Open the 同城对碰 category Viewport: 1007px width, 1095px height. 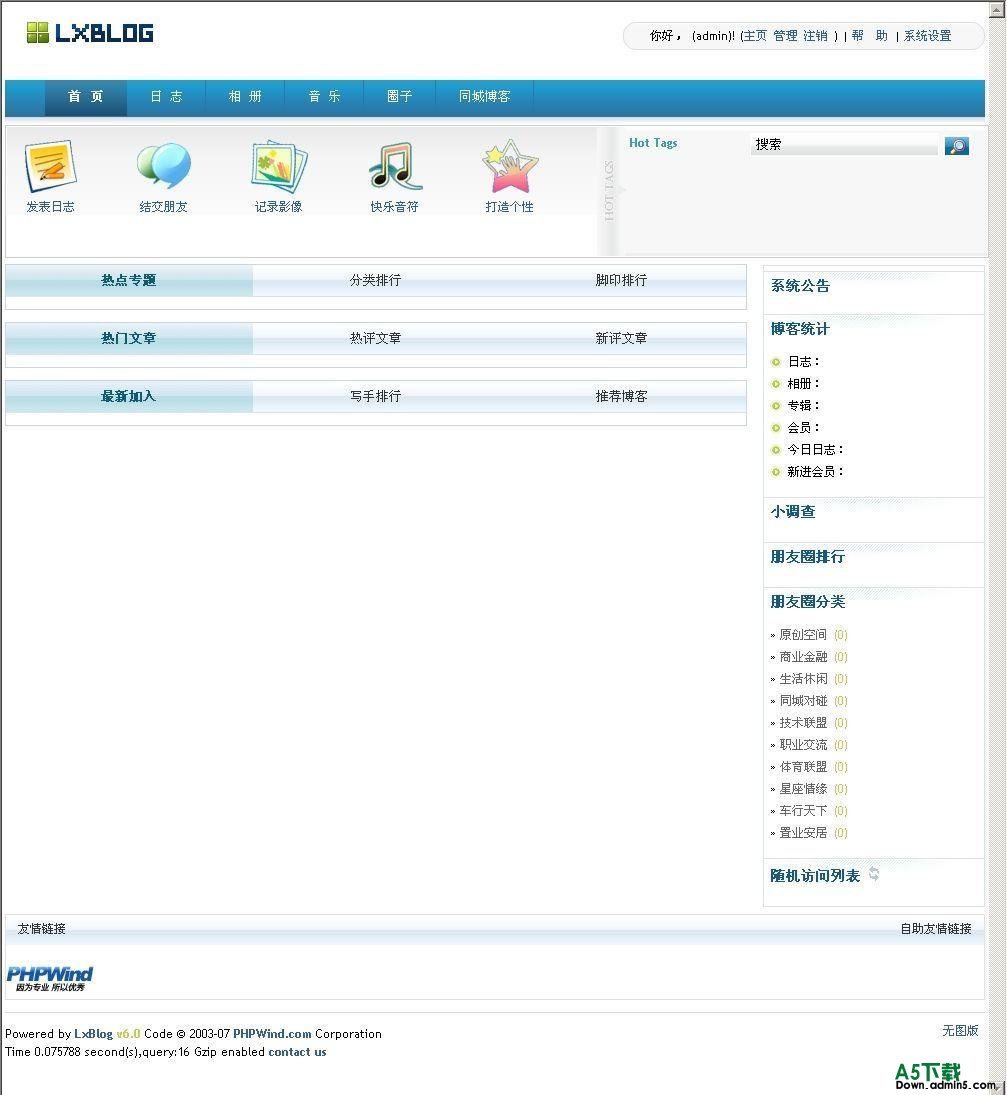[803, 701]
